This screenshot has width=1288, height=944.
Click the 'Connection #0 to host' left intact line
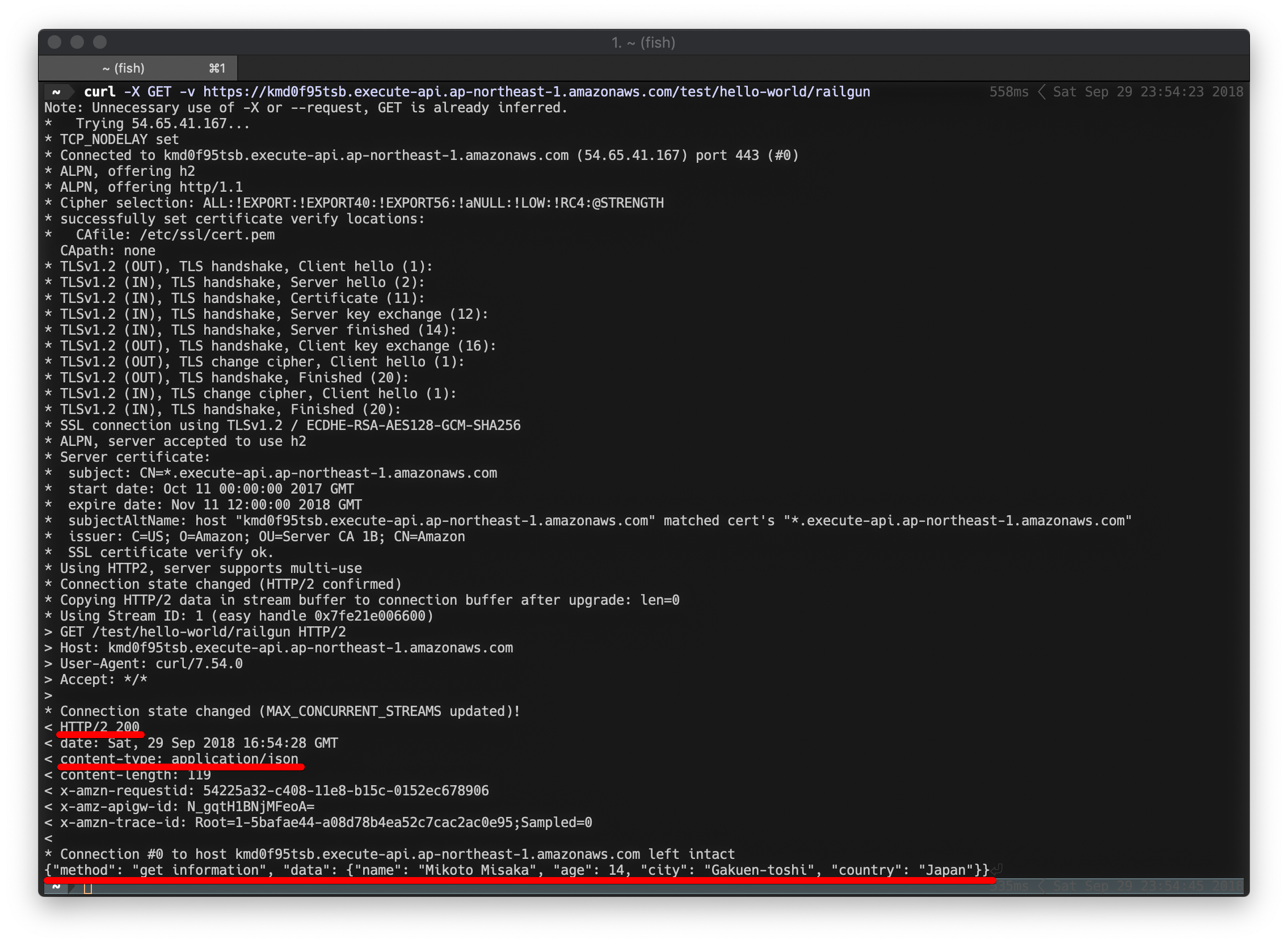[x=390, y=855]
